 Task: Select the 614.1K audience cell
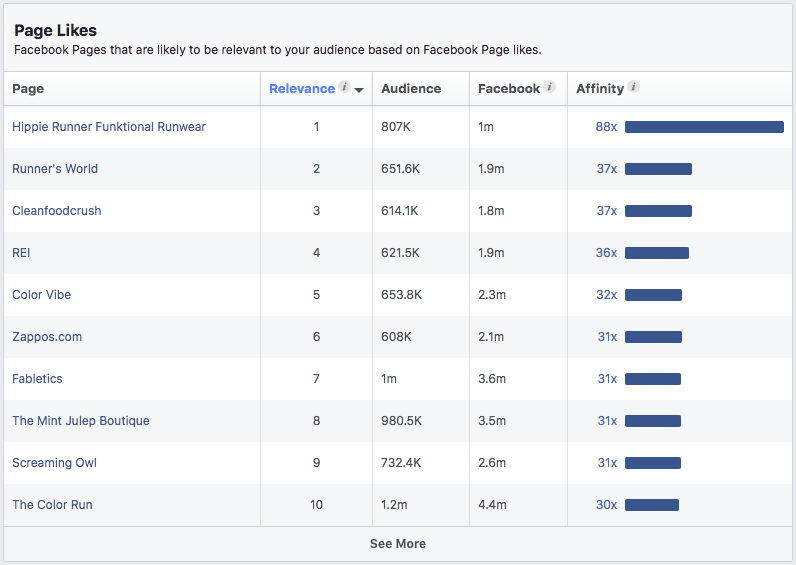400,211
